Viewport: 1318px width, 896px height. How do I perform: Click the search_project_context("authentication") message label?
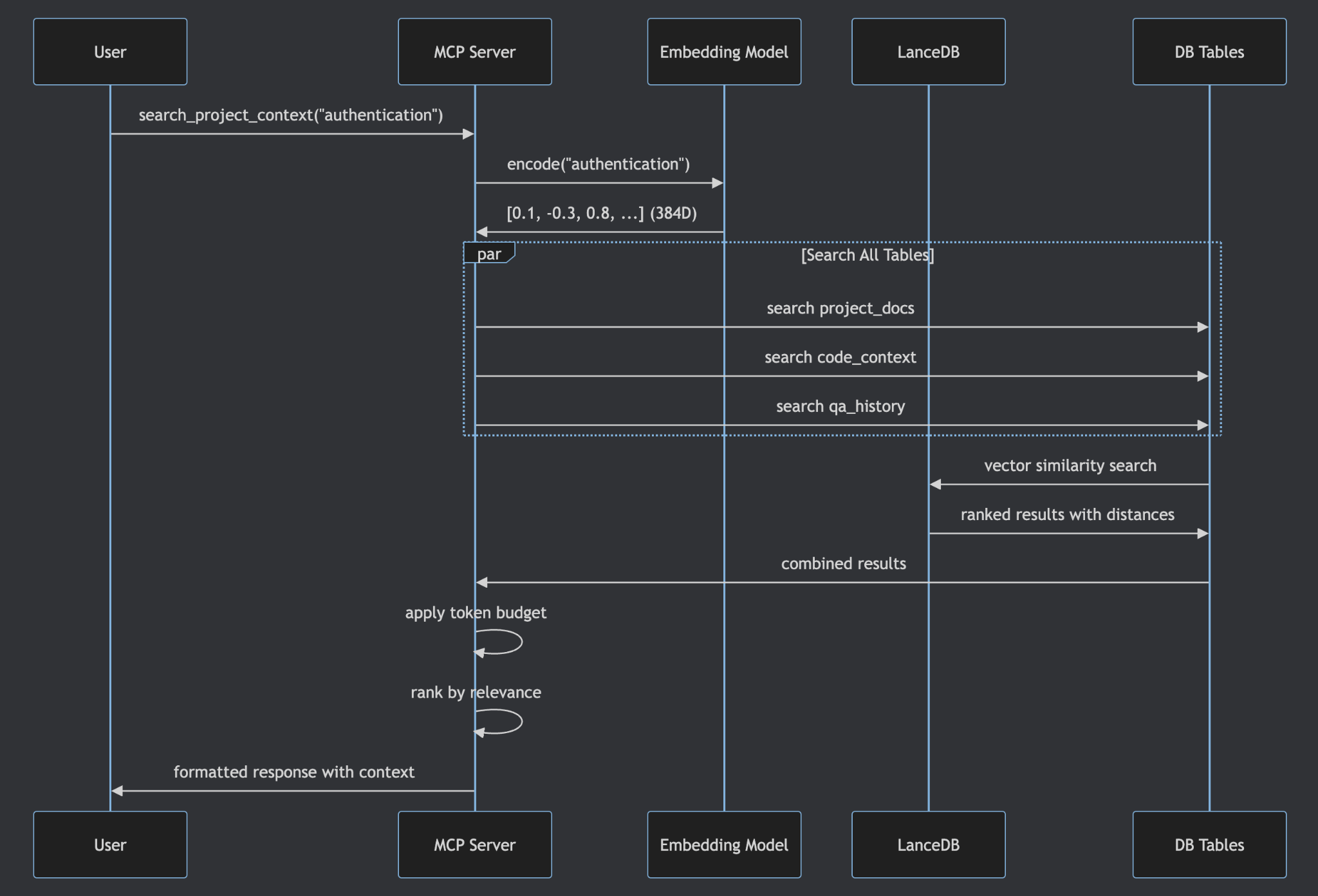click(x=291, y=115)
